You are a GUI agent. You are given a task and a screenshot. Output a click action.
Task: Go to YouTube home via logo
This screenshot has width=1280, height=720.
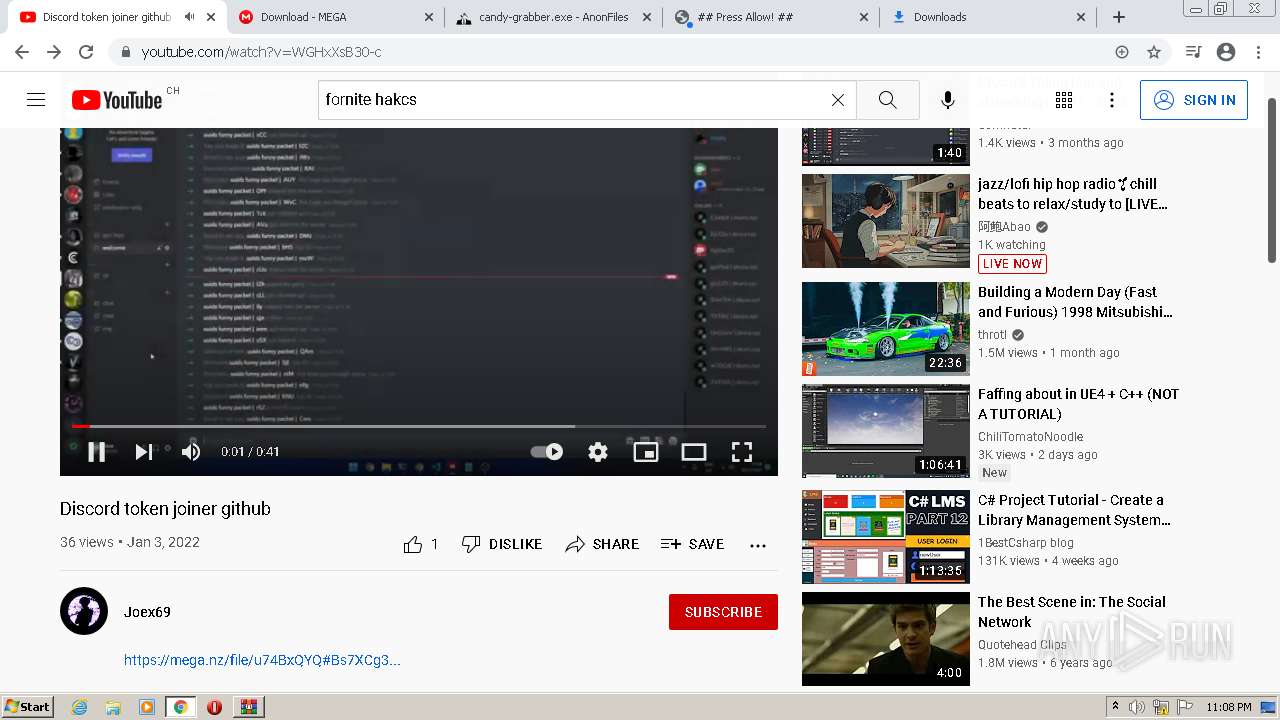[117, 100]
